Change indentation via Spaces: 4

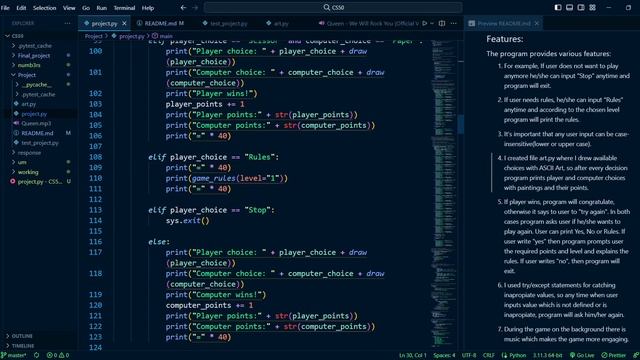[444, 356]
